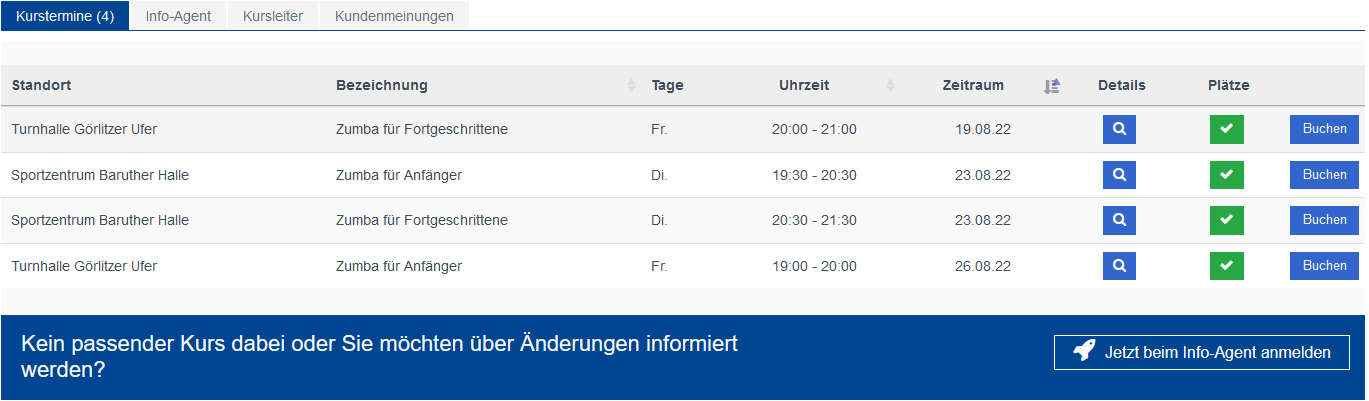Click green availability checkmark for 19.08.22 course

pos(1227,130)
